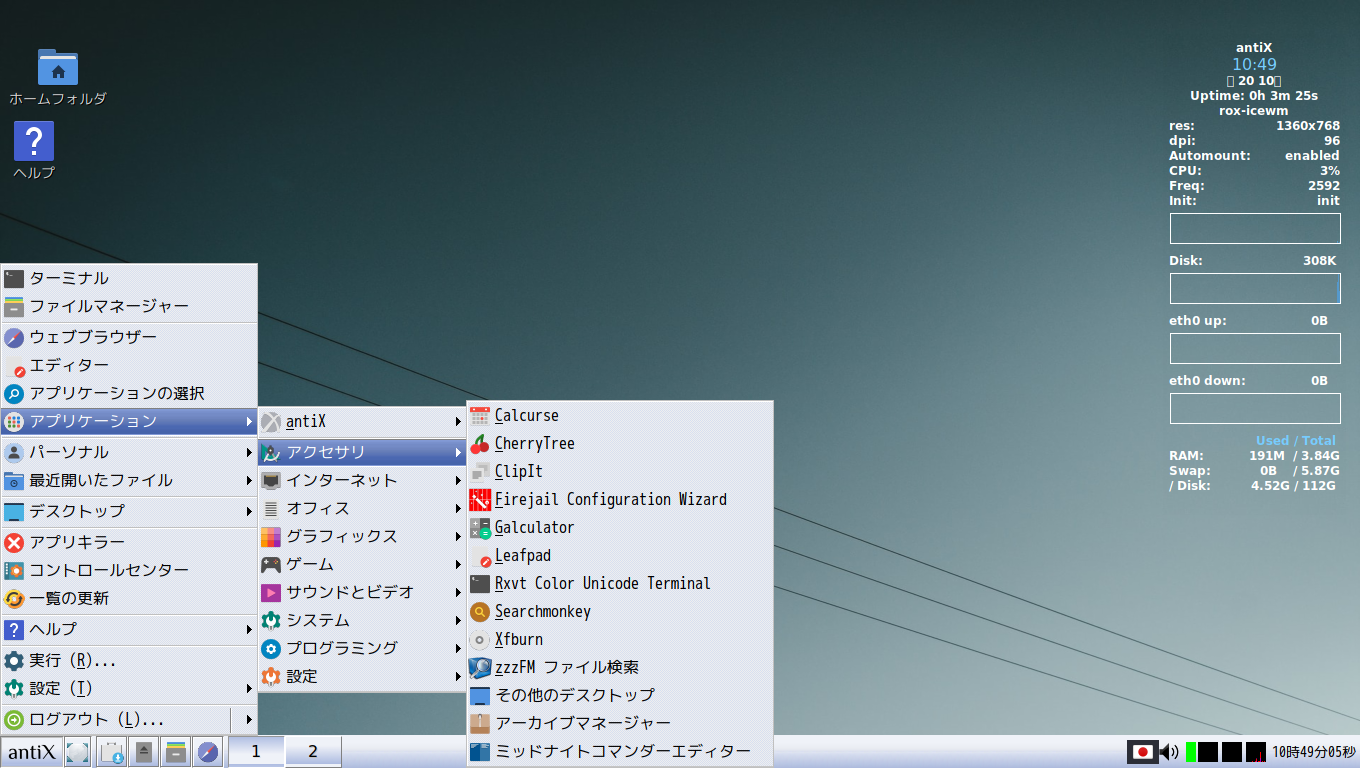
Task: Launch ミッドナイトコマンダーエディター
Action: 620,751
